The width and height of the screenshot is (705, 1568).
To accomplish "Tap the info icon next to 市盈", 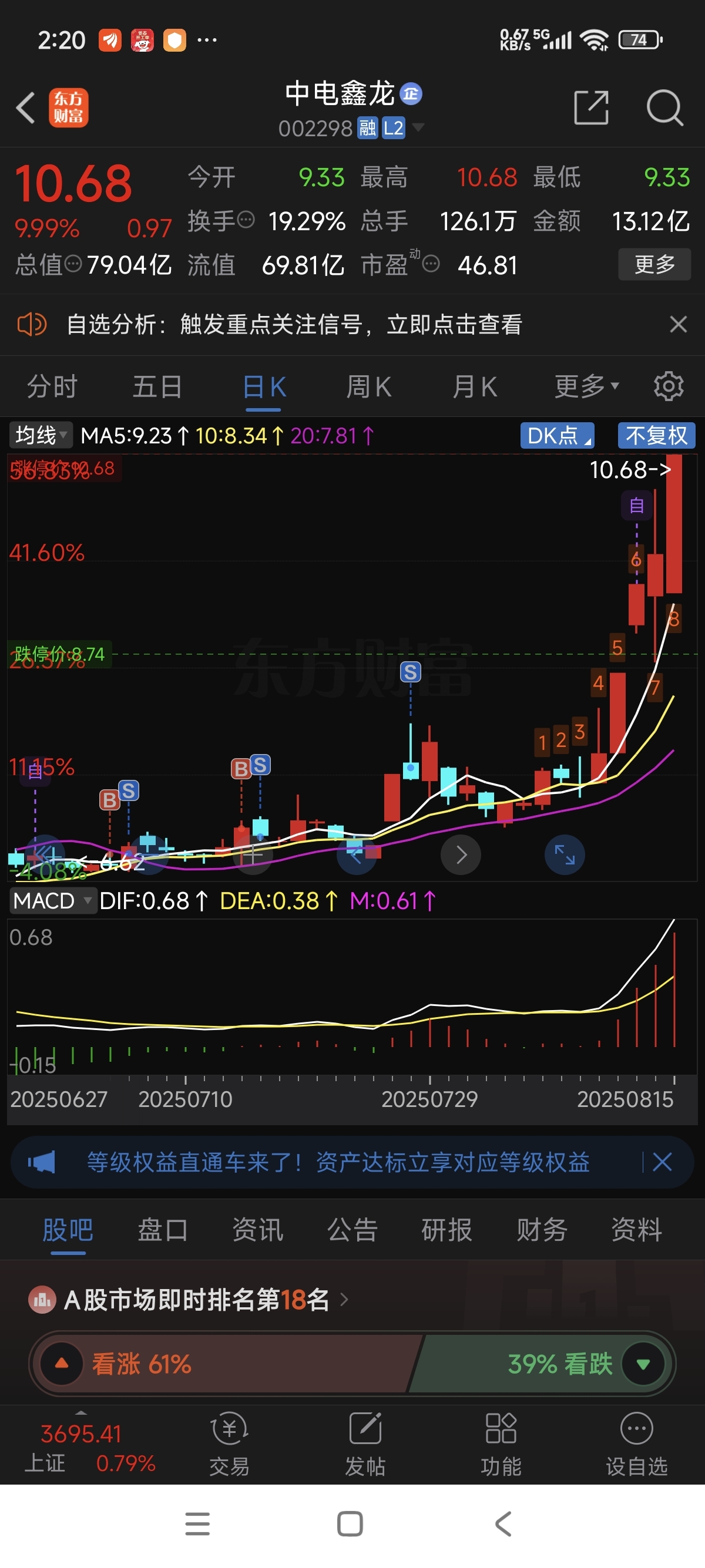I will pos(431,264).
